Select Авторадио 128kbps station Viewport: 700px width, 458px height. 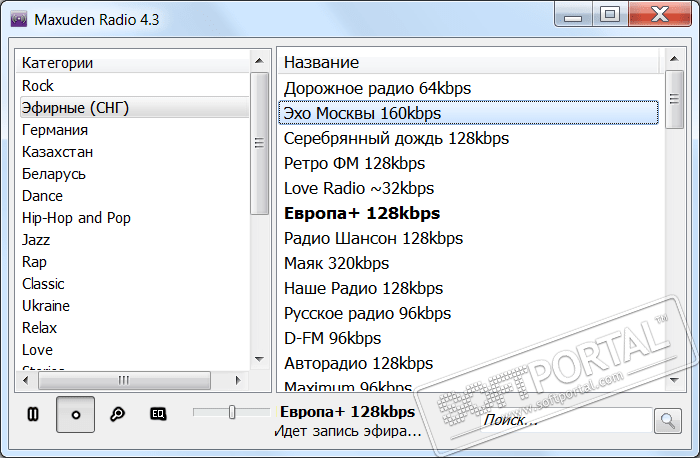coord(469,363)
